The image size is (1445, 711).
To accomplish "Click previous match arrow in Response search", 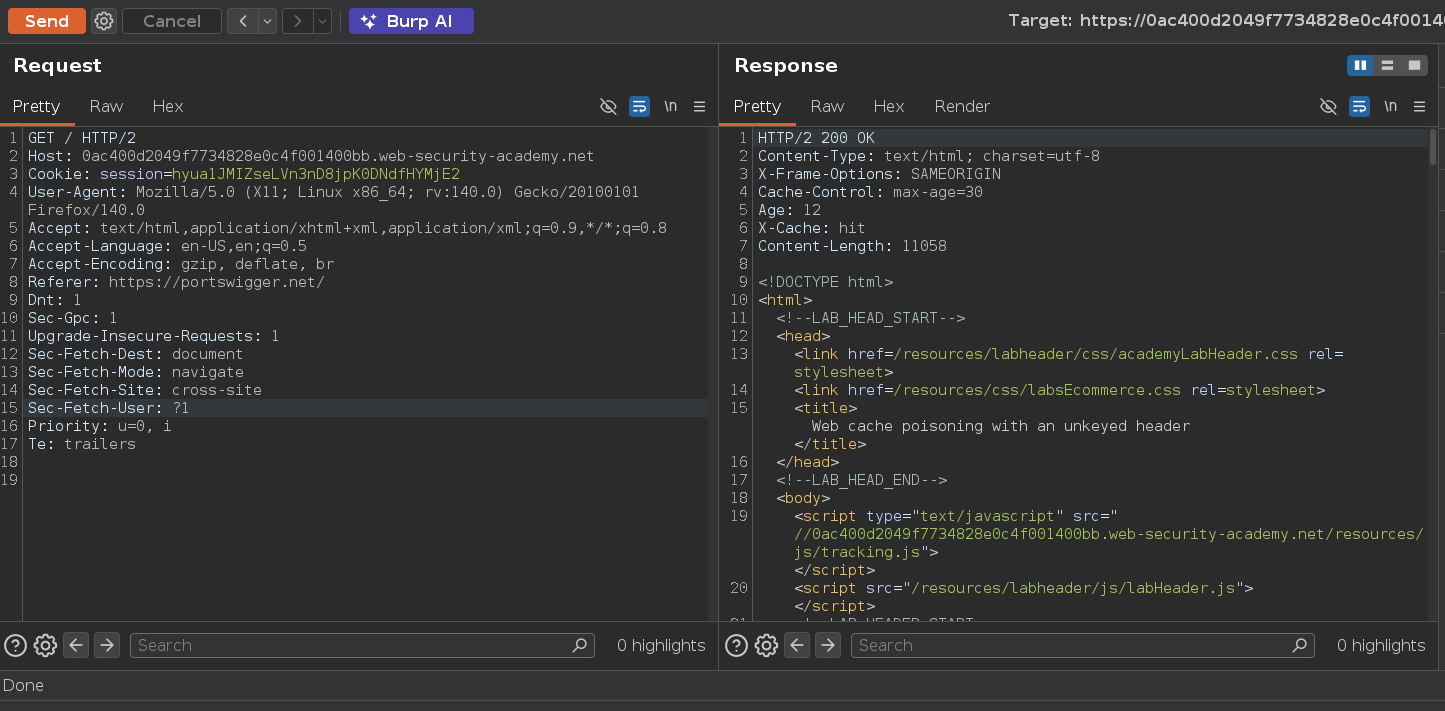I will 797,645.
